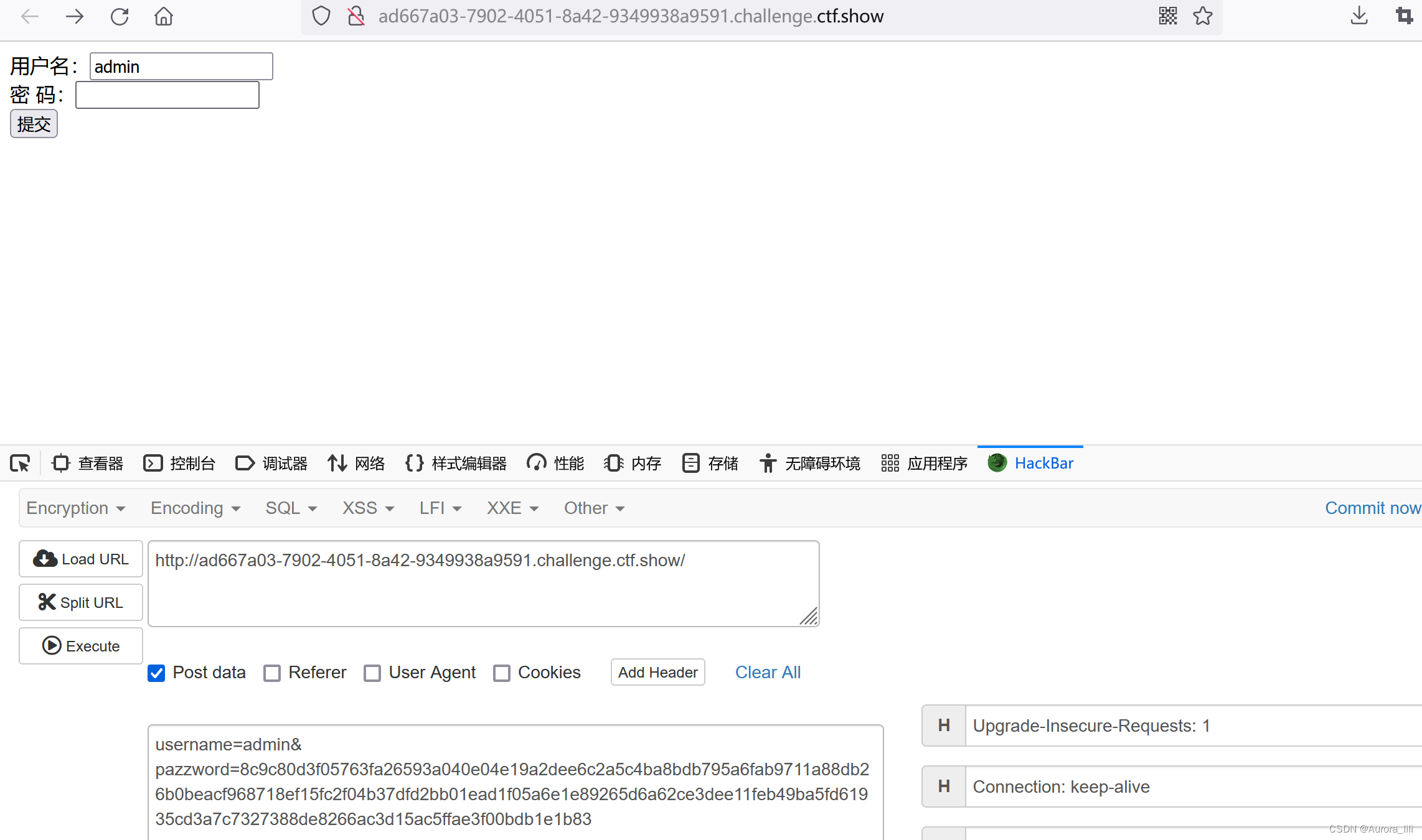The image size is (1422, 840).
Task: Open the XSS tab options
Action: click(366, 508)
